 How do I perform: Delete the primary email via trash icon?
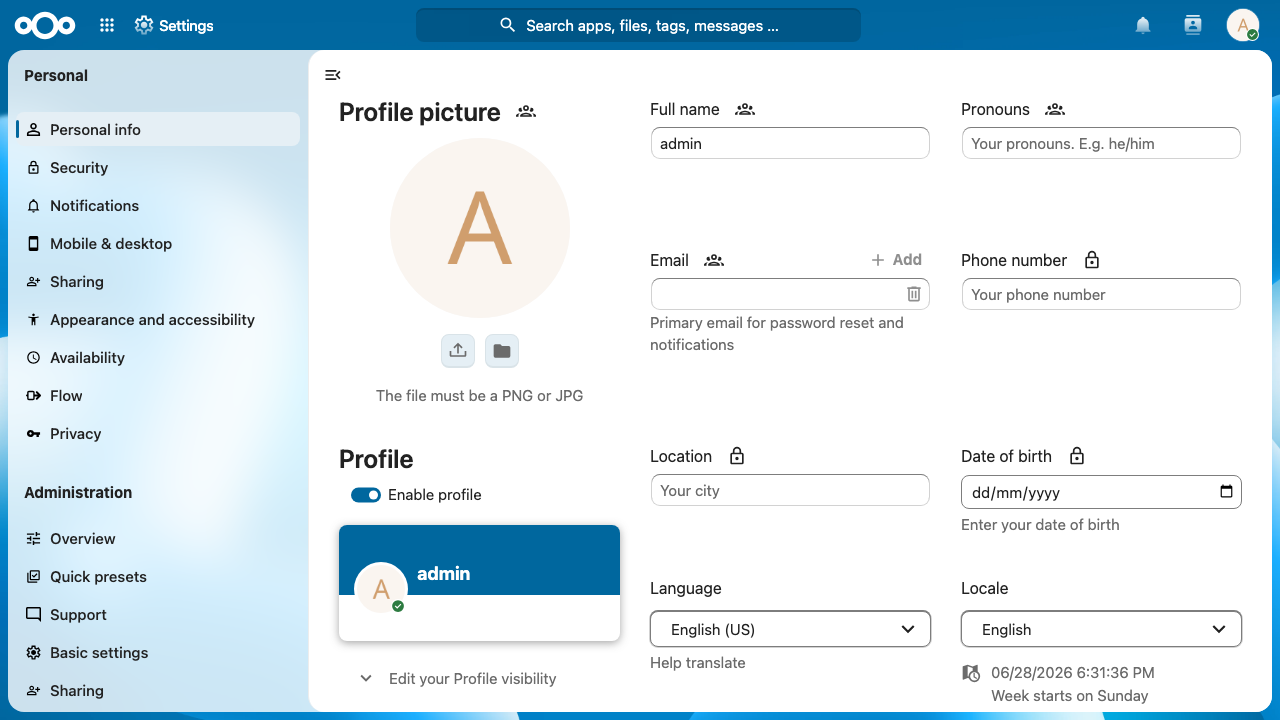pyautogui.click(x=913, y=294)
